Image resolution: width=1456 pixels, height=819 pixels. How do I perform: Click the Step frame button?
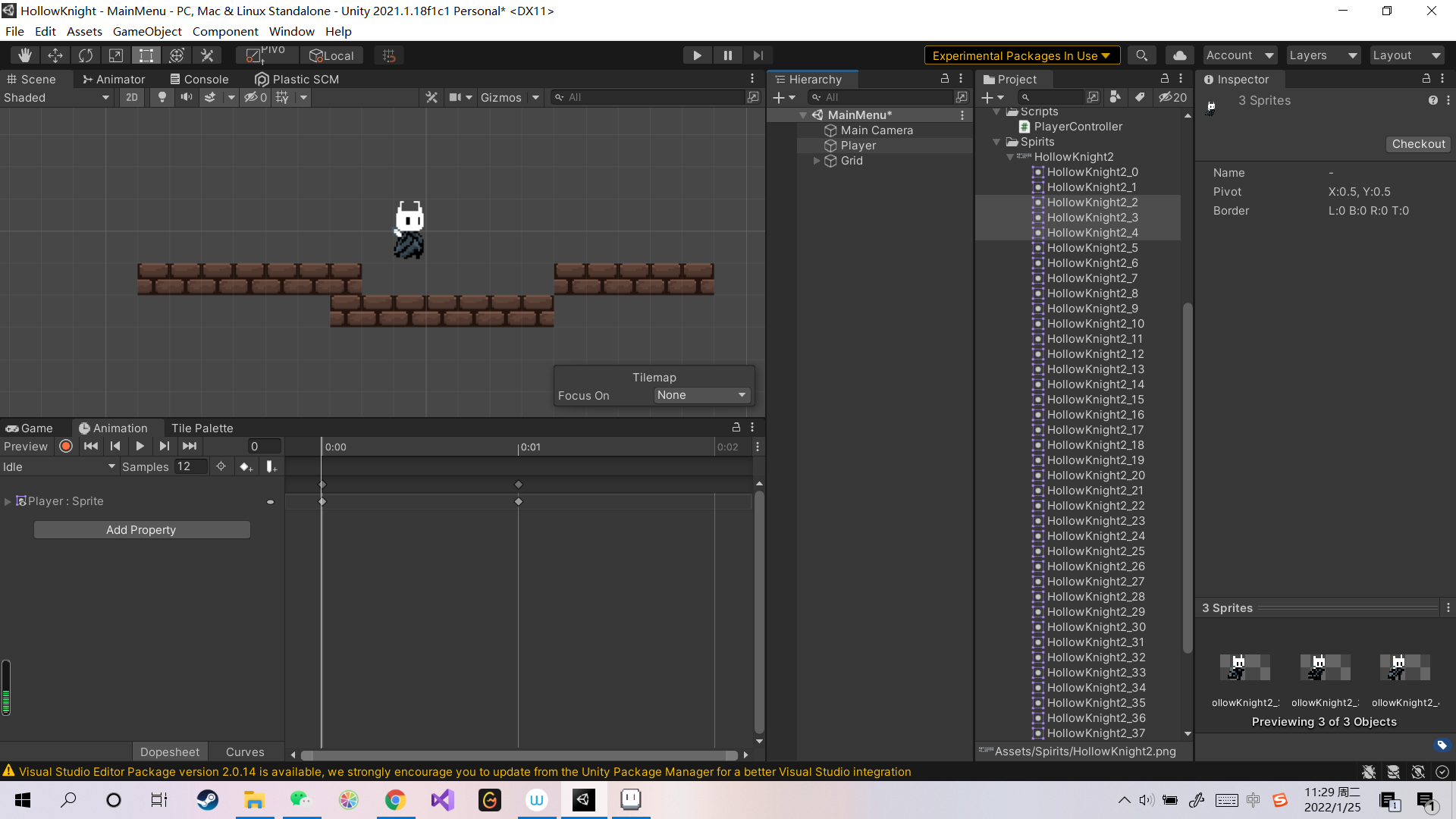[758, 55]
